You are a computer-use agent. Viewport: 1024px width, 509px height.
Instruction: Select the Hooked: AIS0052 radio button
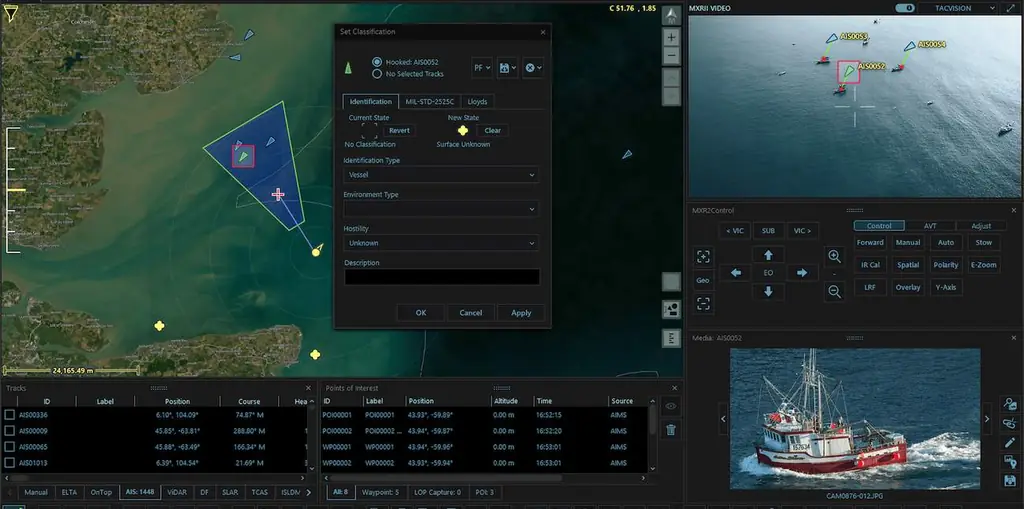[377, 62]
